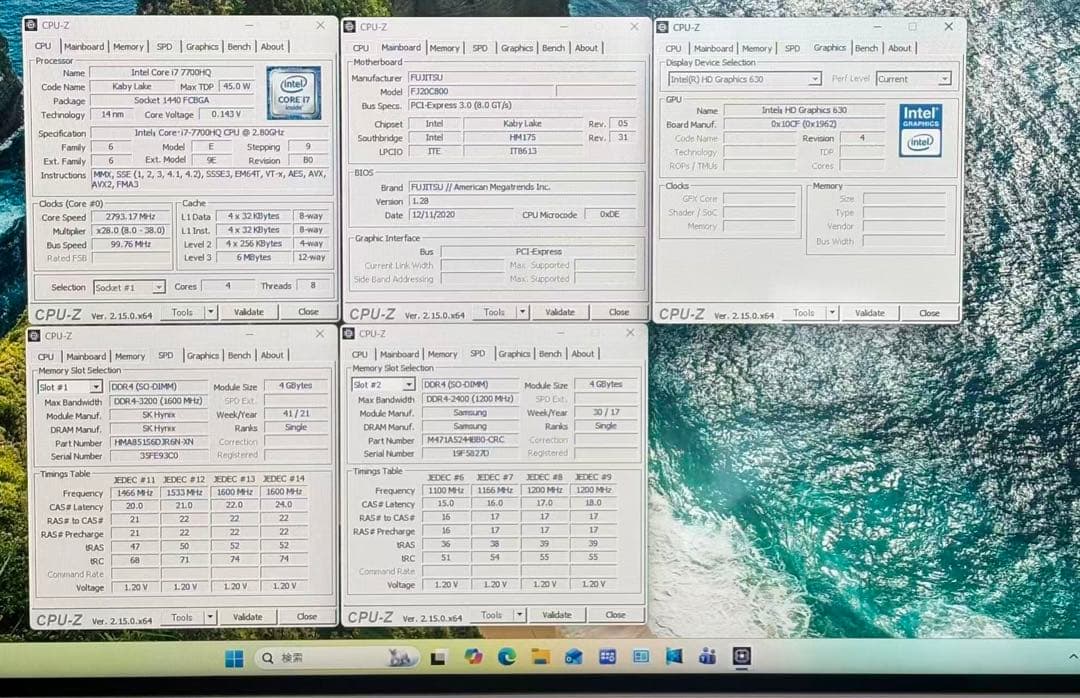Select the Graphics tab in the Slot #2 SPD window

click(x=514, y=353)
